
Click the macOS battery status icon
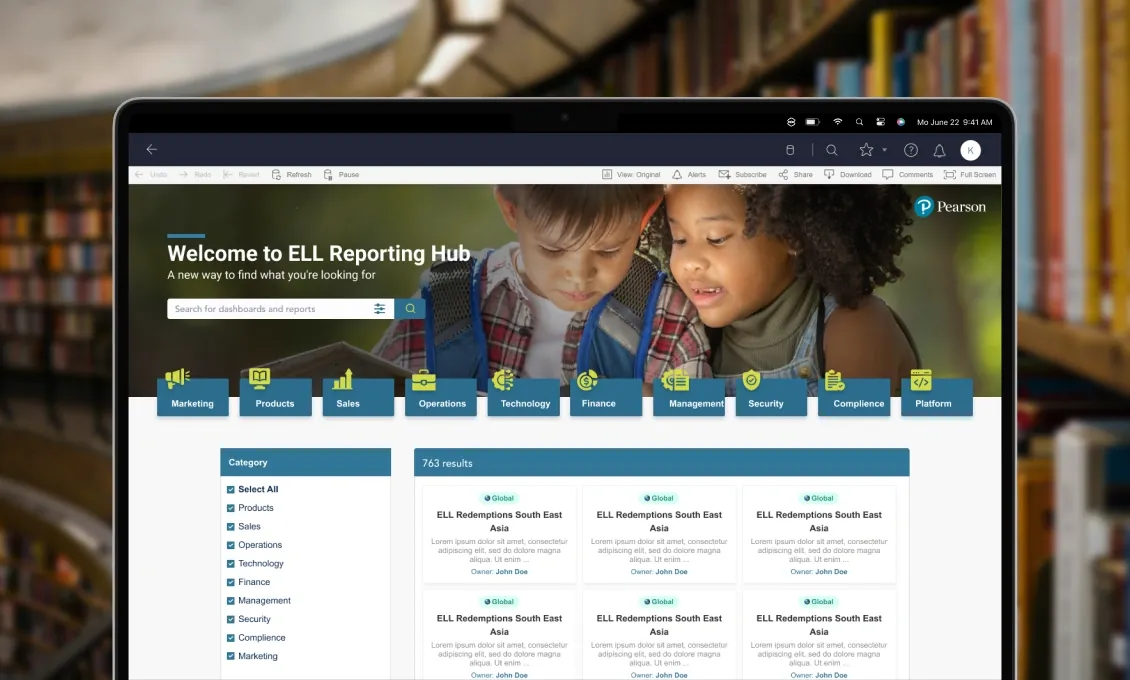812,122
